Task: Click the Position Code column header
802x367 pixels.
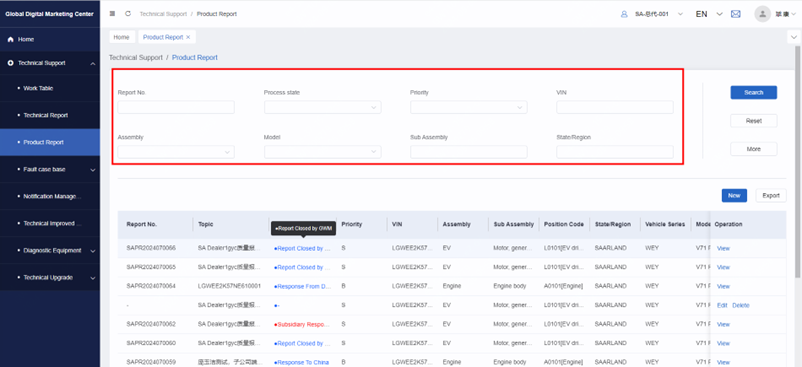Action: coord(564,224)
